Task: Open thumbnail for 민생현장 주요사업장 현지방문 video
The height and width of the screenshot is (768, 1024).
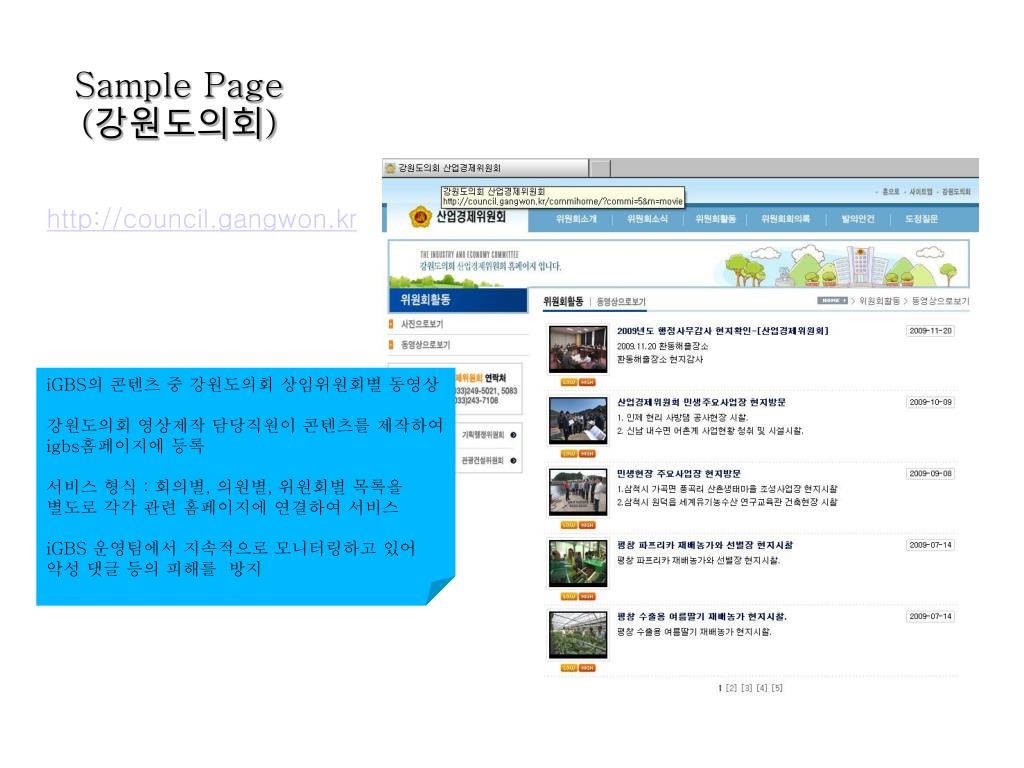Action: 578,492
